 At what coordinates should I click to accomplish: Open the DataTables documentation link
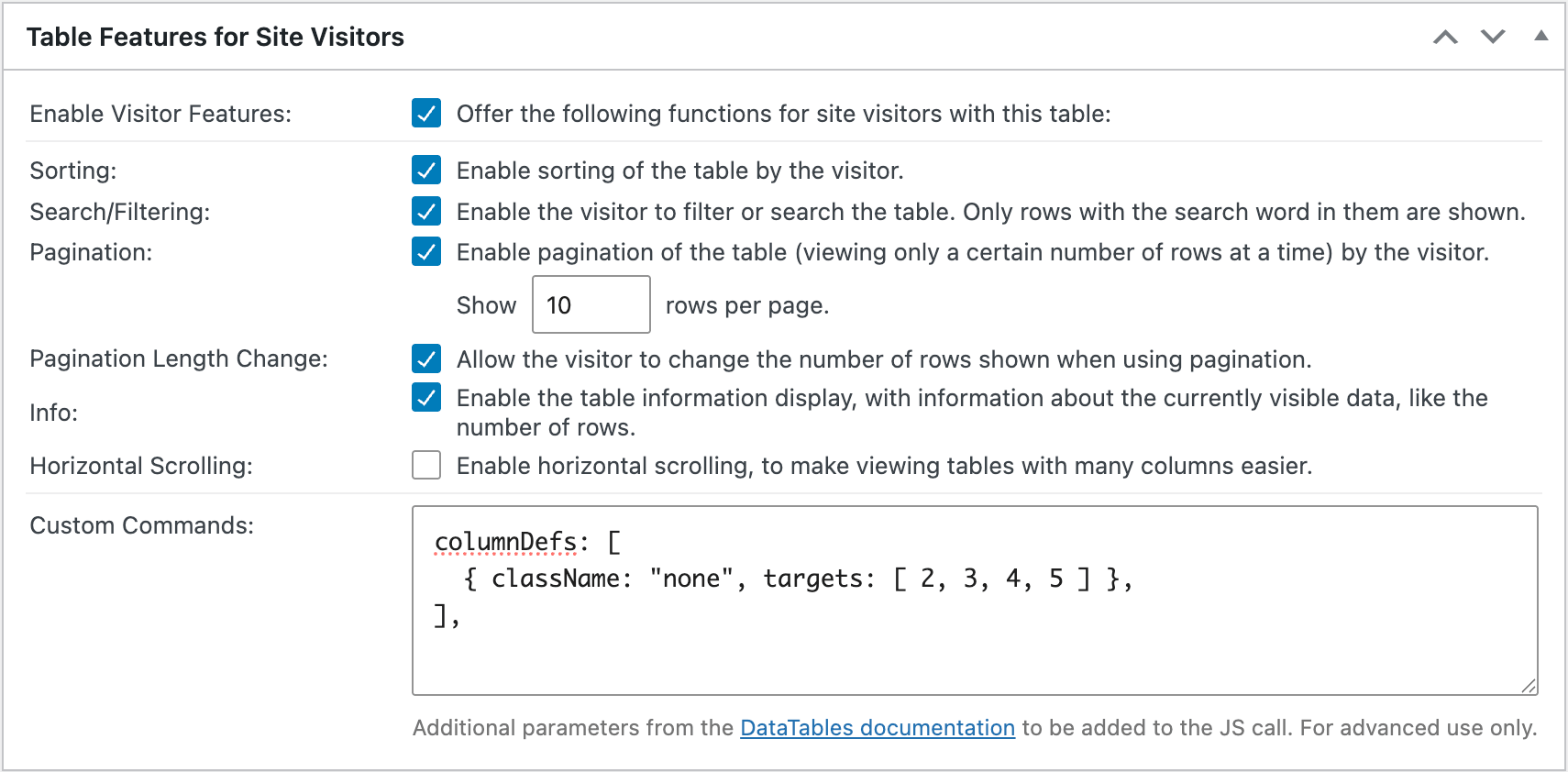[x=877, y=727]
